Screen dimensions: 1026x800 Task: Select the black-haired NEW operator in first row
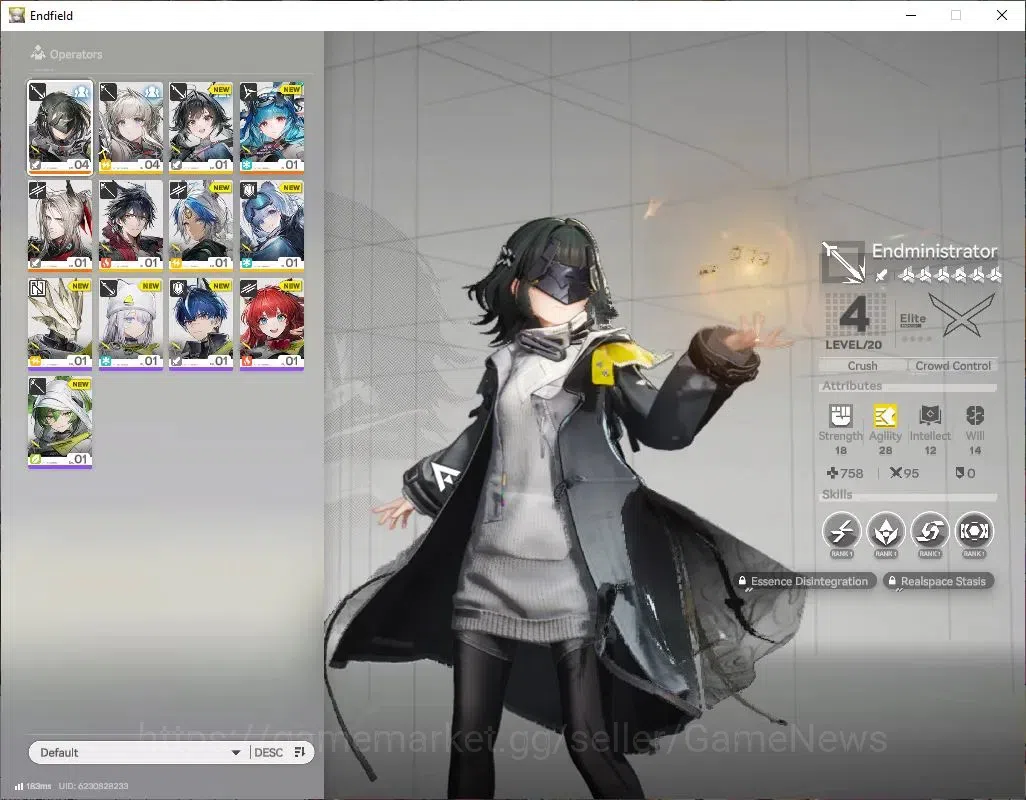click(x=201, y=128)
